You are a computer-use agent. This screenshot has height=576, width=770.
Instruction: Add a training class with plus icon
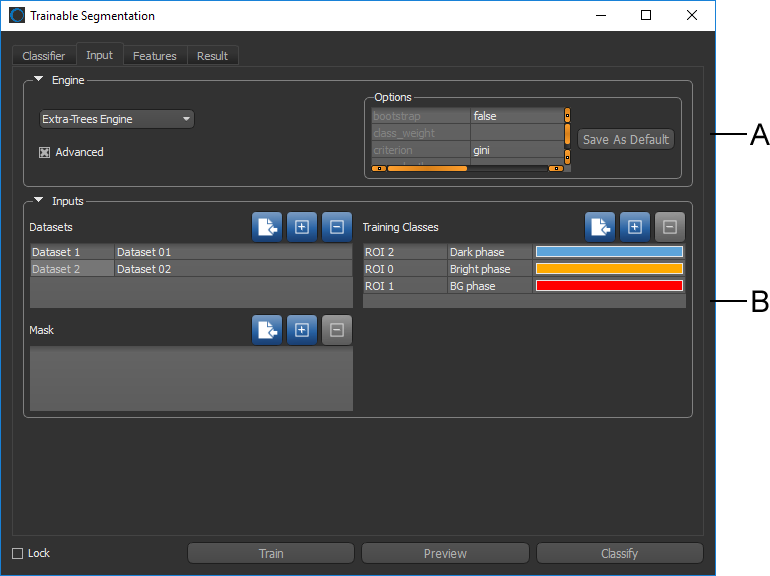[635, 227]
